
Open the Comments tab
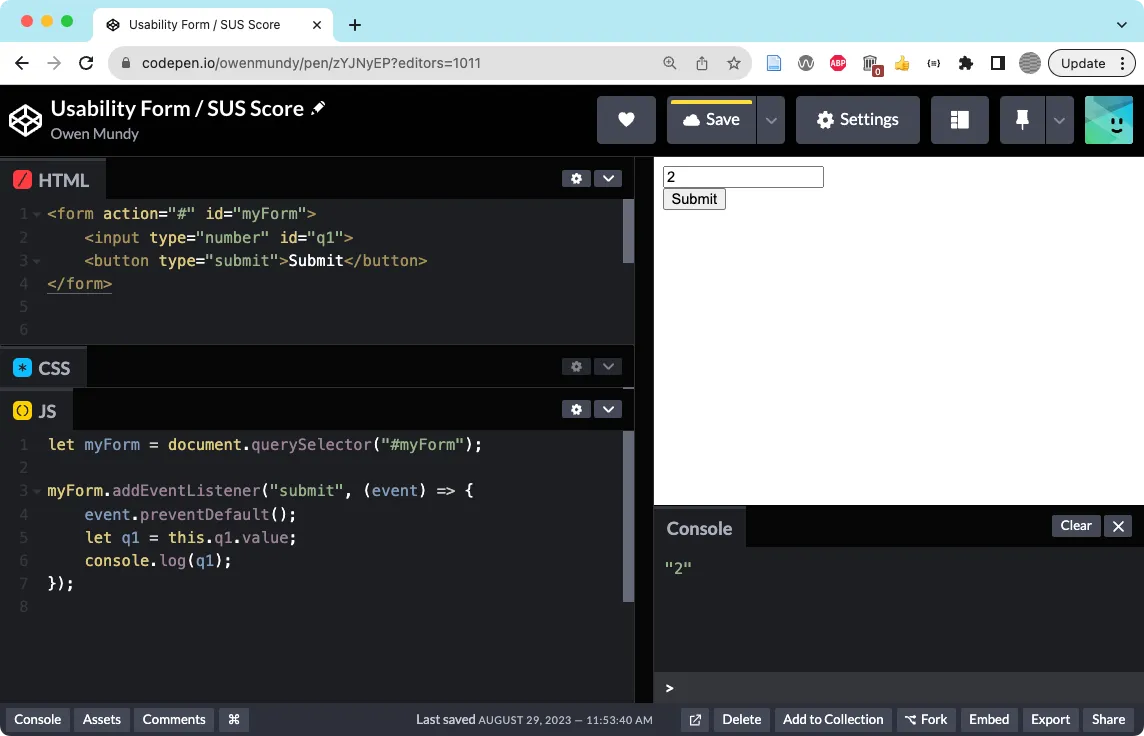[173, 719]
